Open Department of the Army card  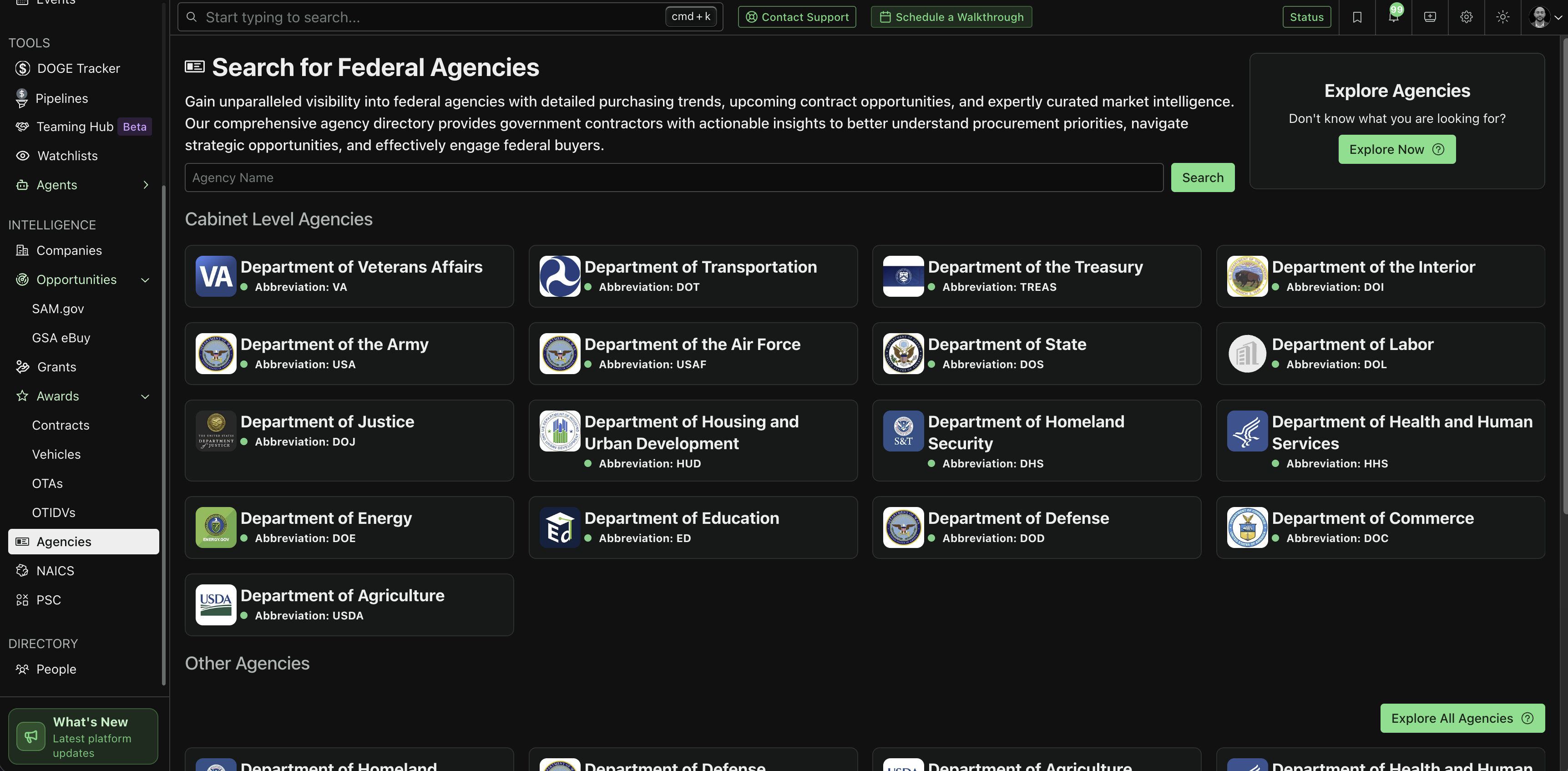349,354
